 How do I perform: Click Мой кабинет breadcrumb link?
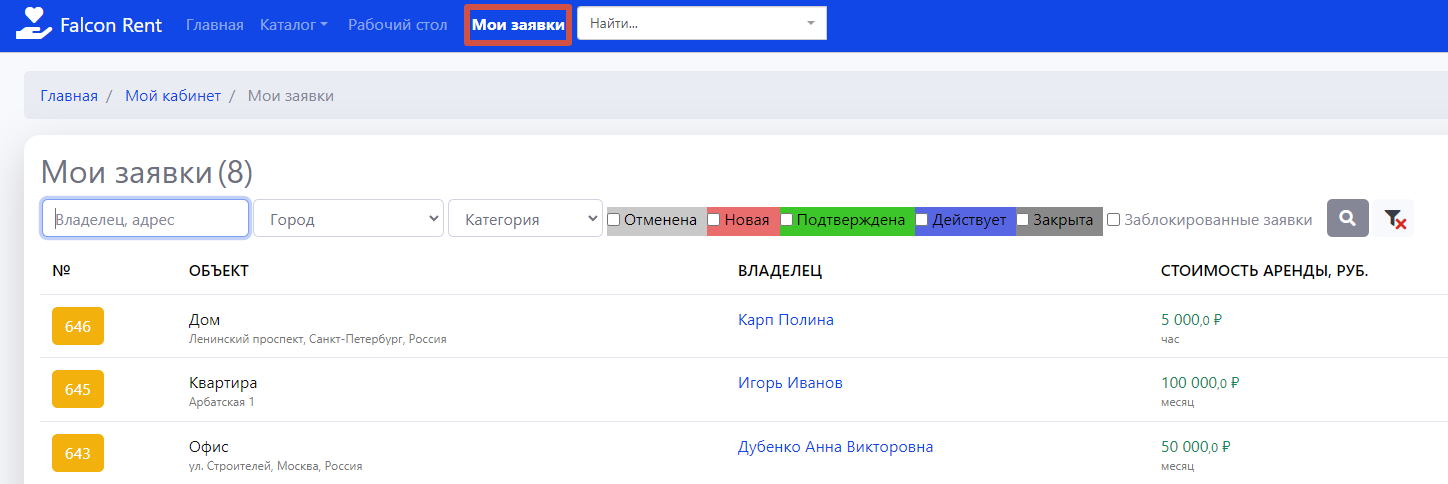click(x=172, y=96)
